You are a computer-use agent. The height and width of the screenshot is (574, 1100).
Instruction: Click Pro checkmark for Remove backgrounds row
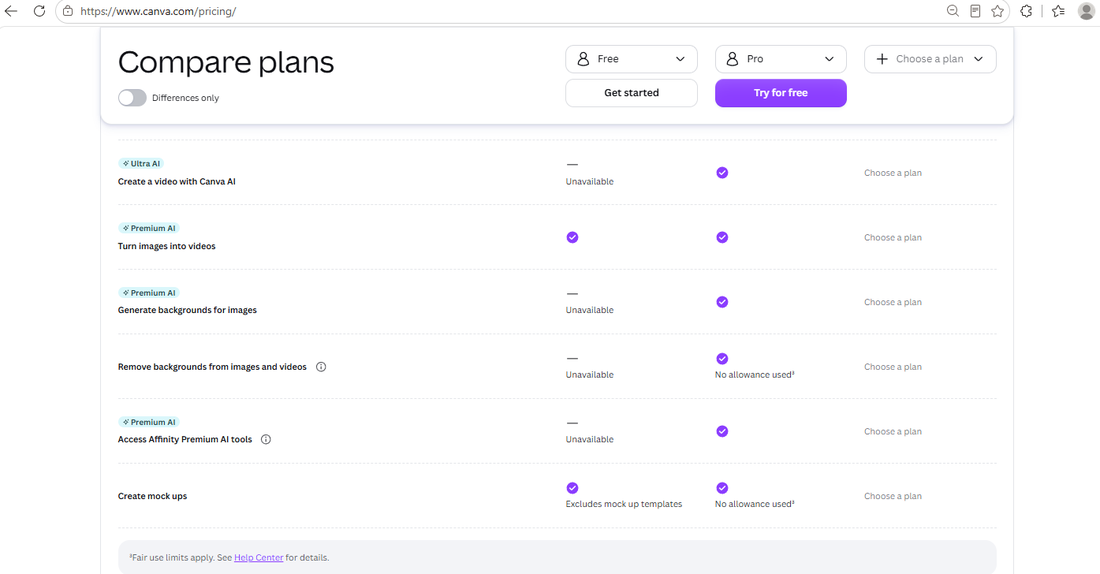point(722,359)
